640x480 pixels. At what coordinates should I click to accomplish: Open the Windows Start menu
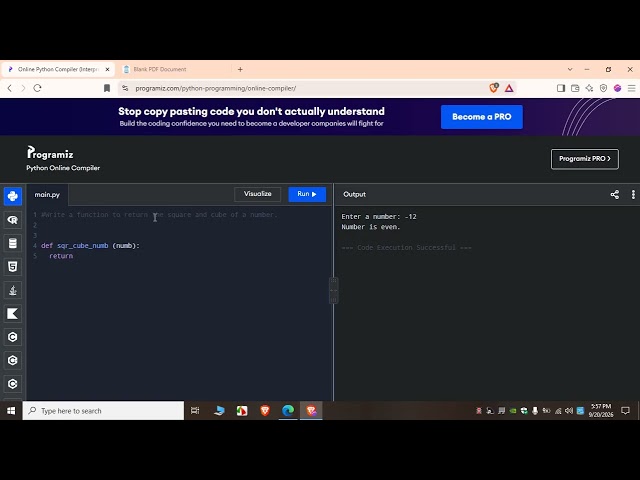coord(11,411)
